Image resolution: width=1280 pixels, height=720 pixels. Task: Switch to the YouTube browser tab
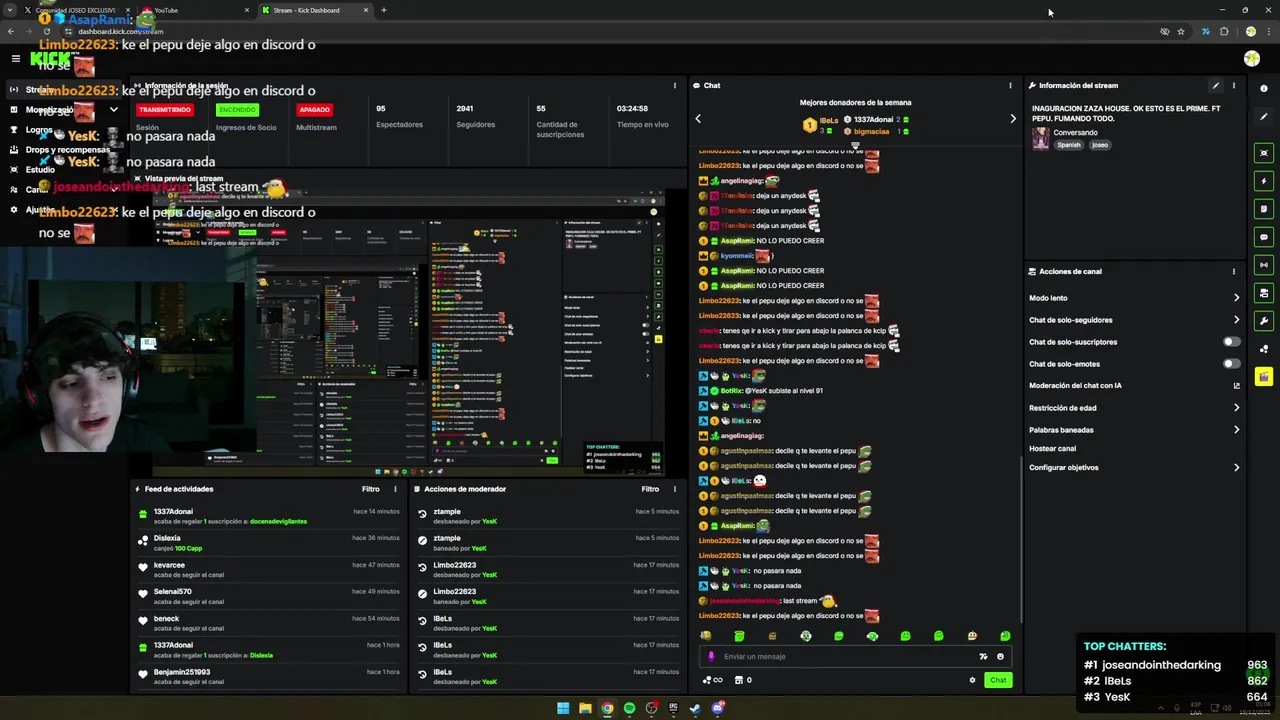click(x=195, y=10)
